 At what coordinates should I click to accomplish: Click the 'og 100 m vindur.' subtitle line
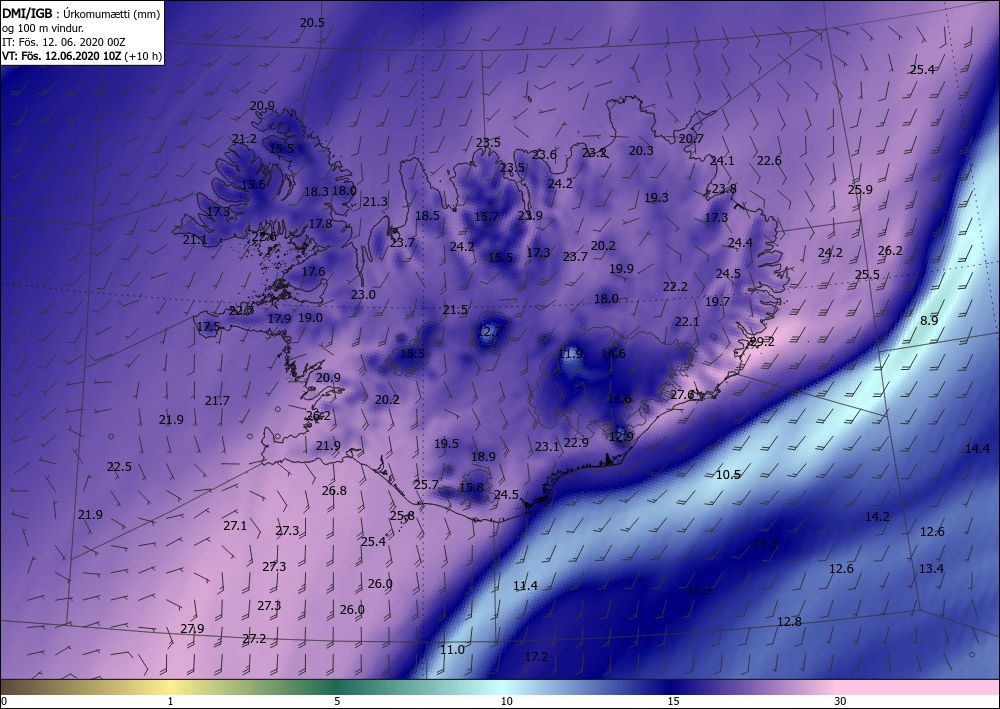click(43, 27)
